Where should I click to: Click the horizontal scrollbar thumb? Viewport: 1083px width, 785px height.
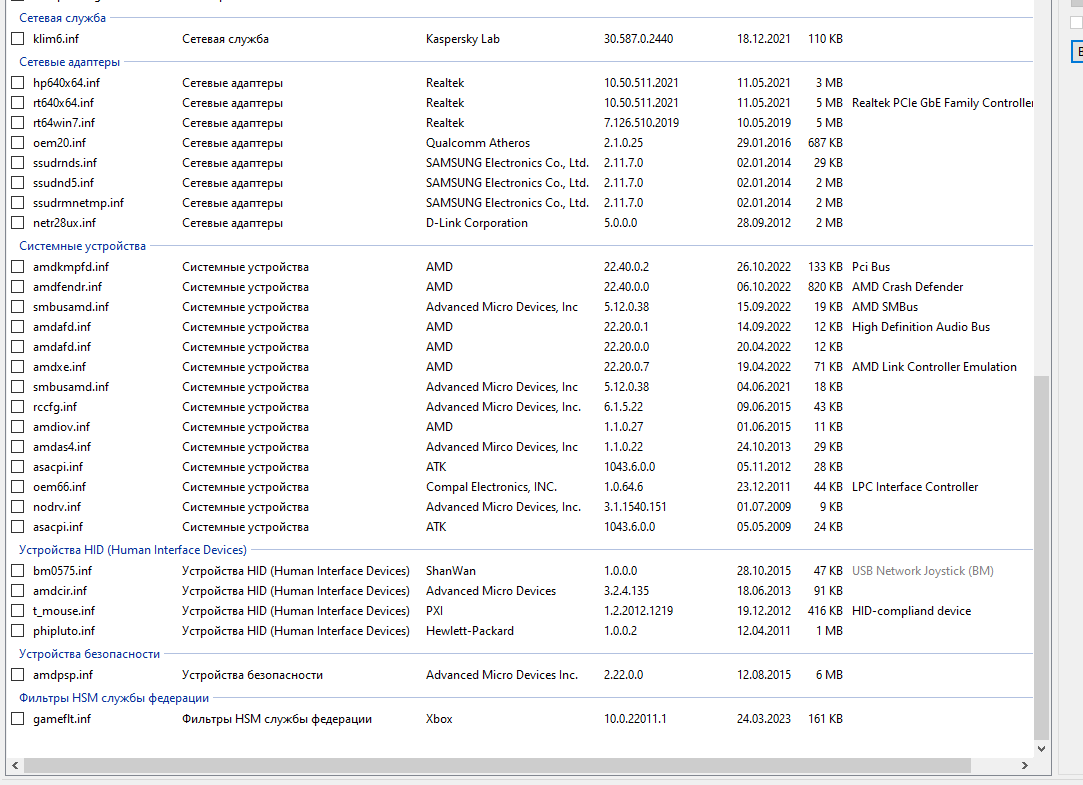click(497, 766)
